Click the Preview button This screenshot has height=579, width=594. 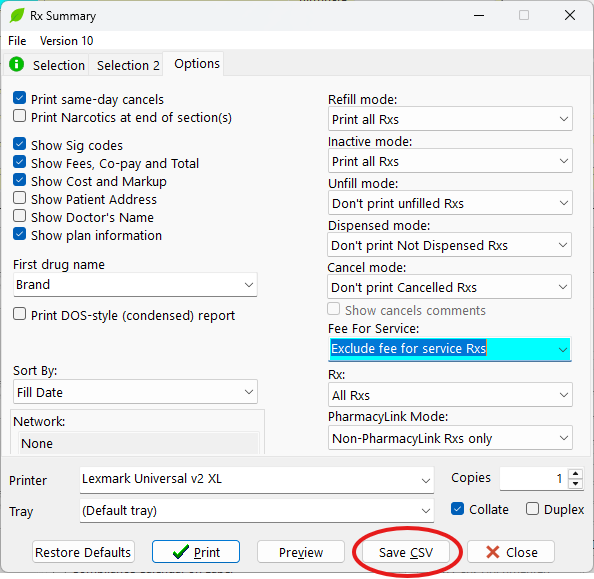tap(301, 552)
